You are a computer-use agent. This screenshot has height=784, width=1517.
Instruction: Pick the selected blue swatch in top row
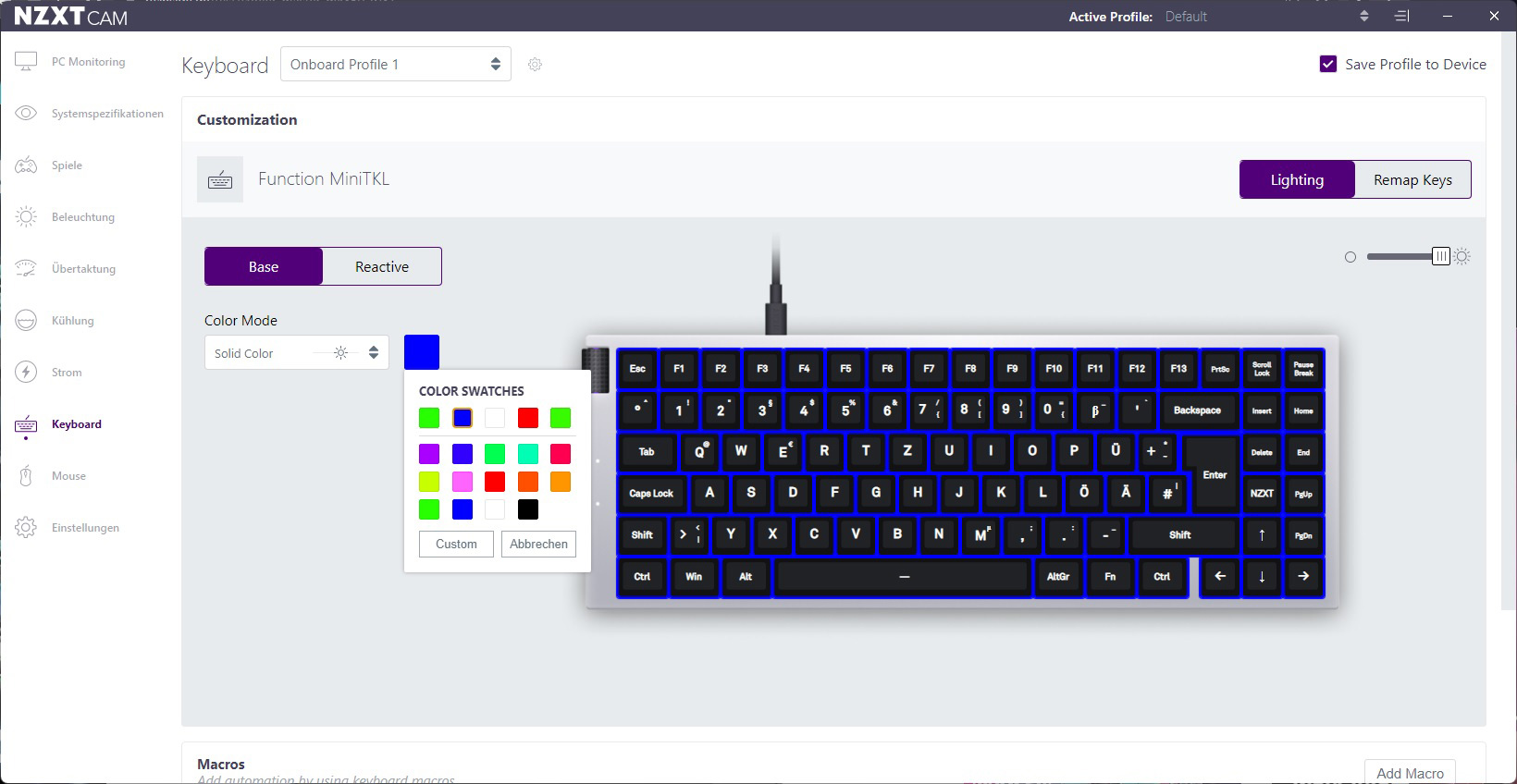462,418
